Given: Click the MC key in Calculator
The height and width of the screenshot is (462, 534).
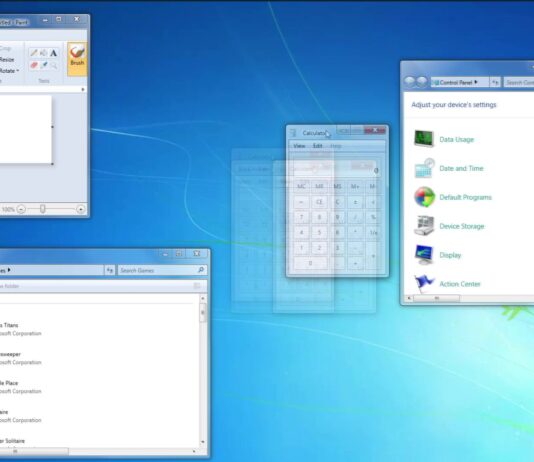Looking at the screenshot, I should (301, 187).
